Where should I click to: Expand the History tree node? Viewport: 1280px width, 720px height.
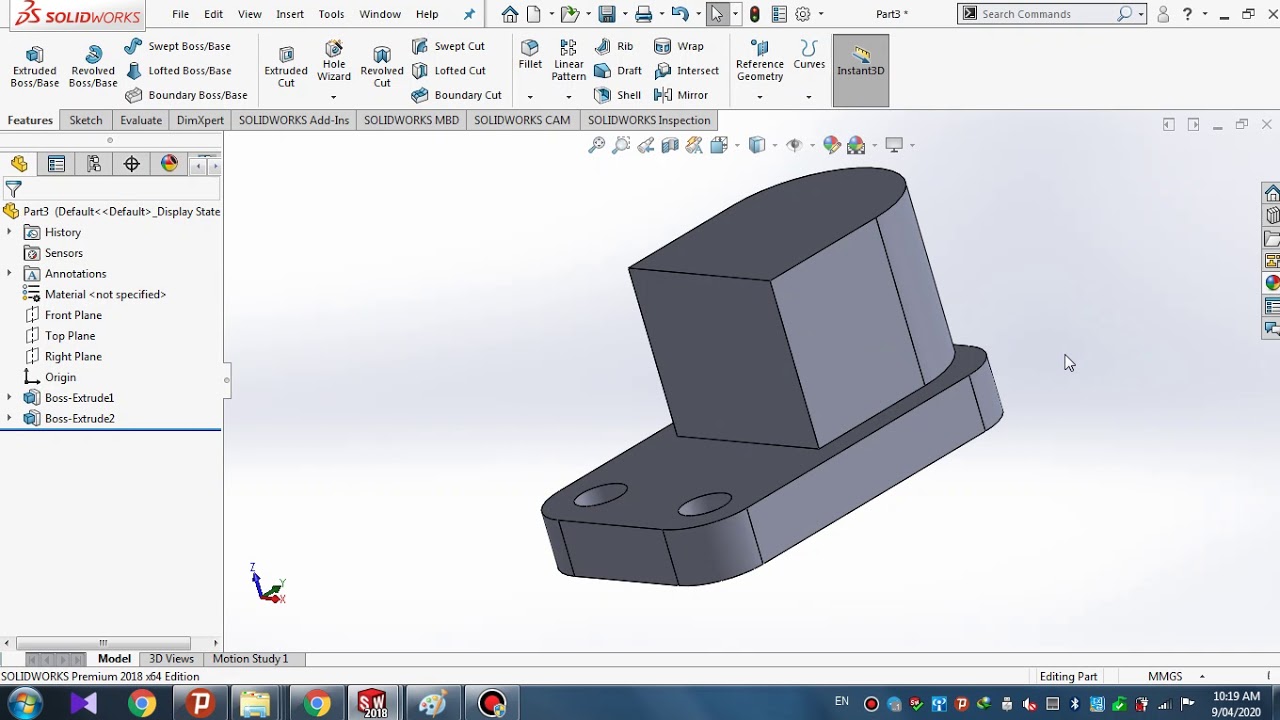pos(10,232)
